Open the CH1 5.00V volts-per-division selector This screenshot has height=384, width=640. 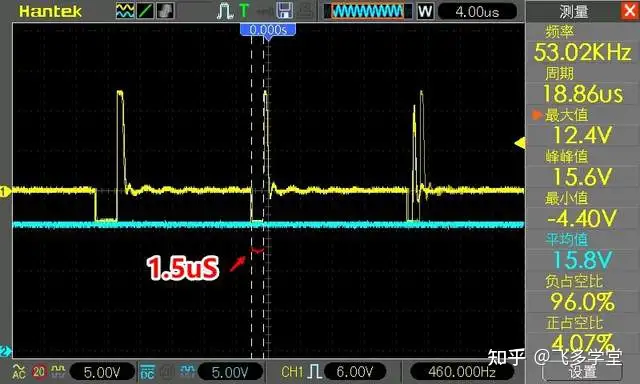(x=102, y=372)
